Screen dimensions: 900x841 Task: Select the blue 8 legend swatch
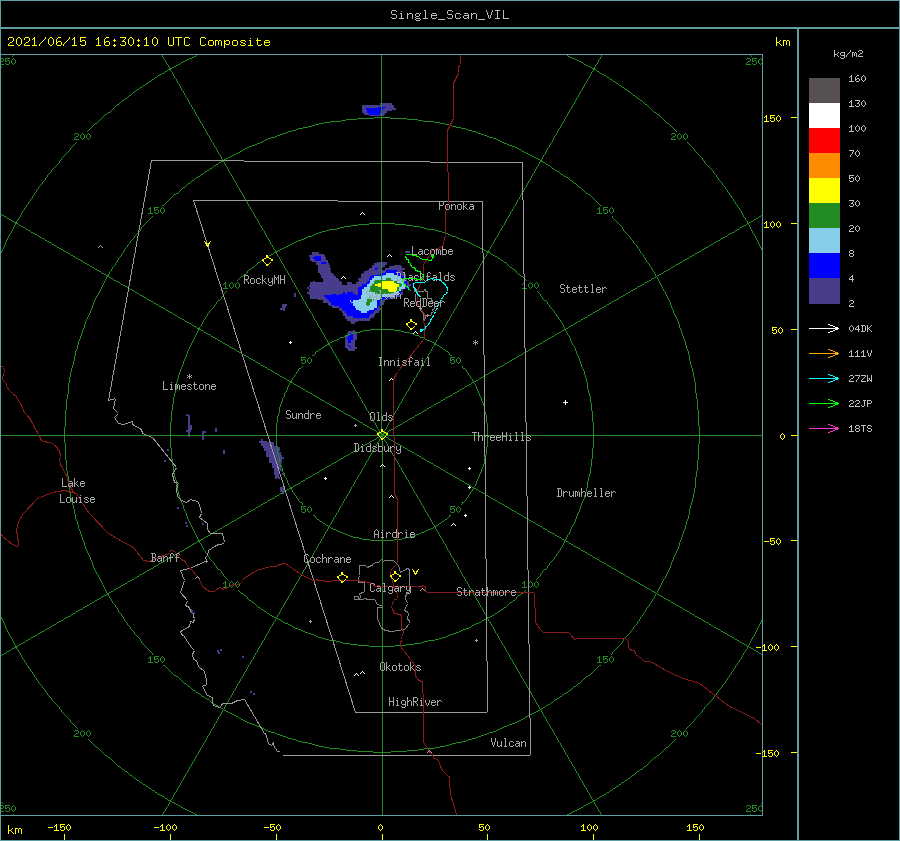824,266
